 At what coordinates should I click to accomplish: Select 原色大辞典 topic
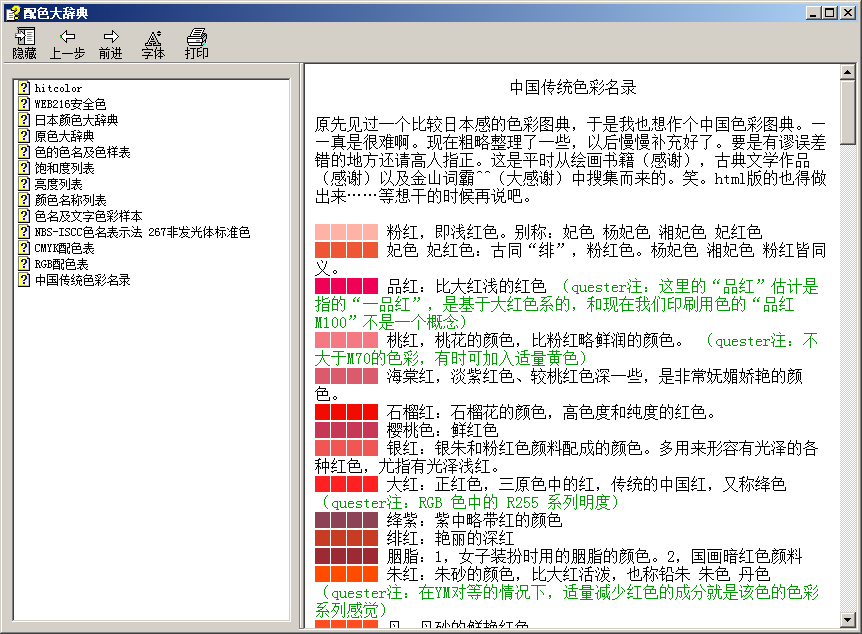(x=64, y=136)
